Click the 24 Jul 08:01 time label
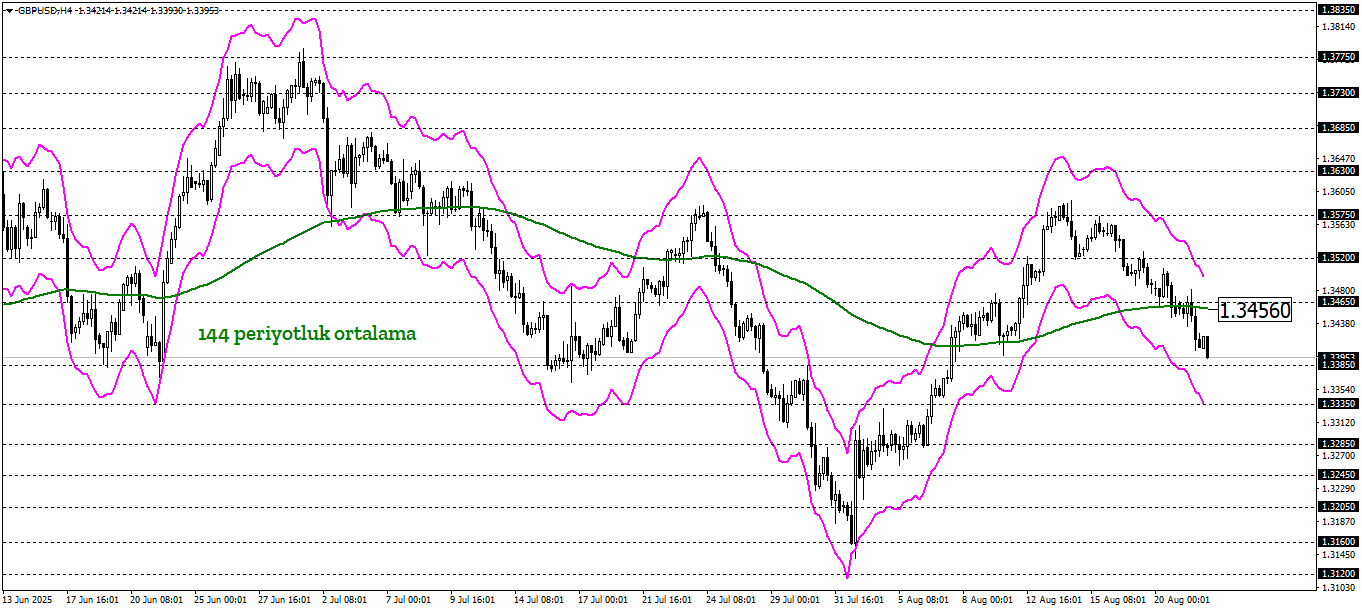The width and height of the screenshot is (1362, 611). (x=732, y=600)
